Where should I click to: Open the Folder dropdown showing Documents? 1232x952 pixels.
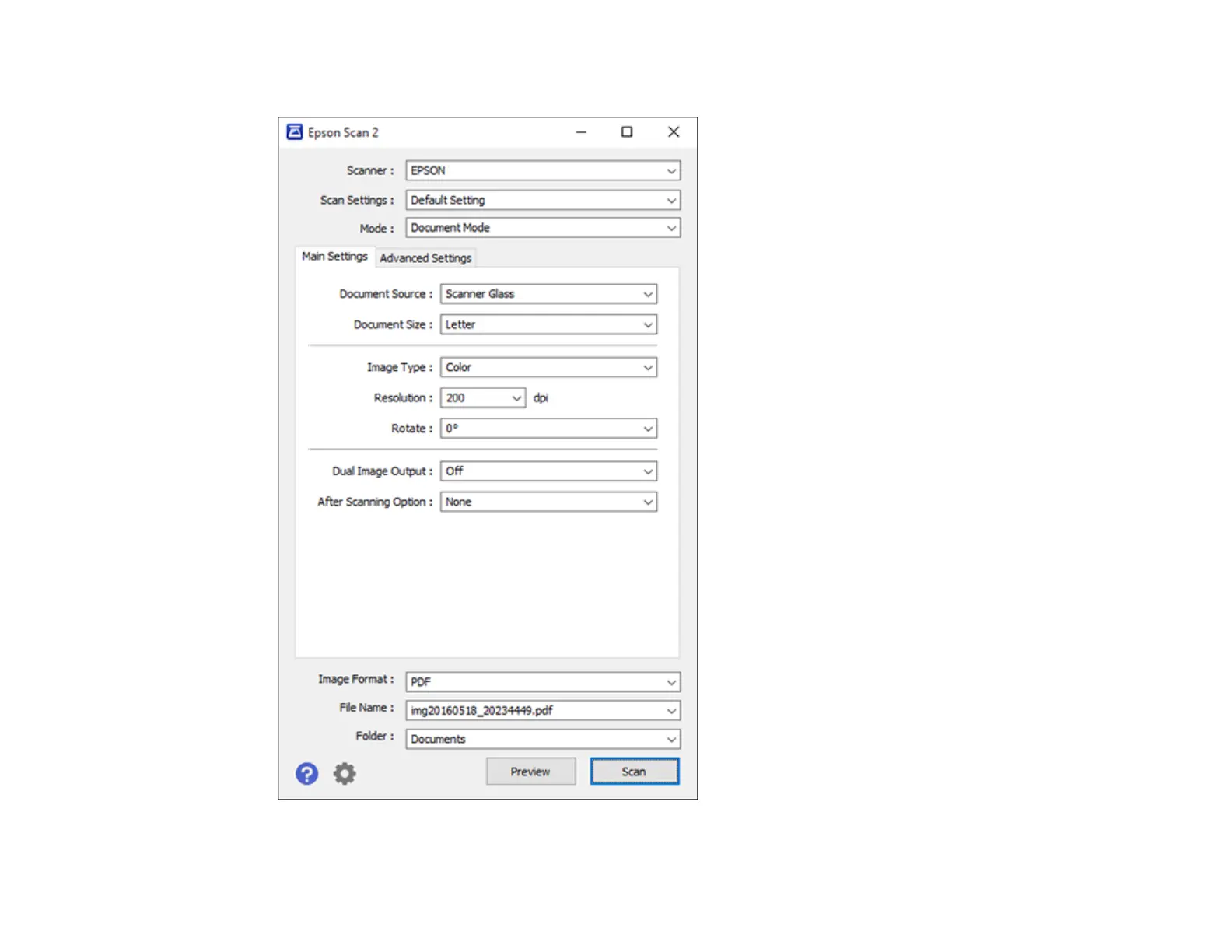pyautogui.click(x=543, y=740)
